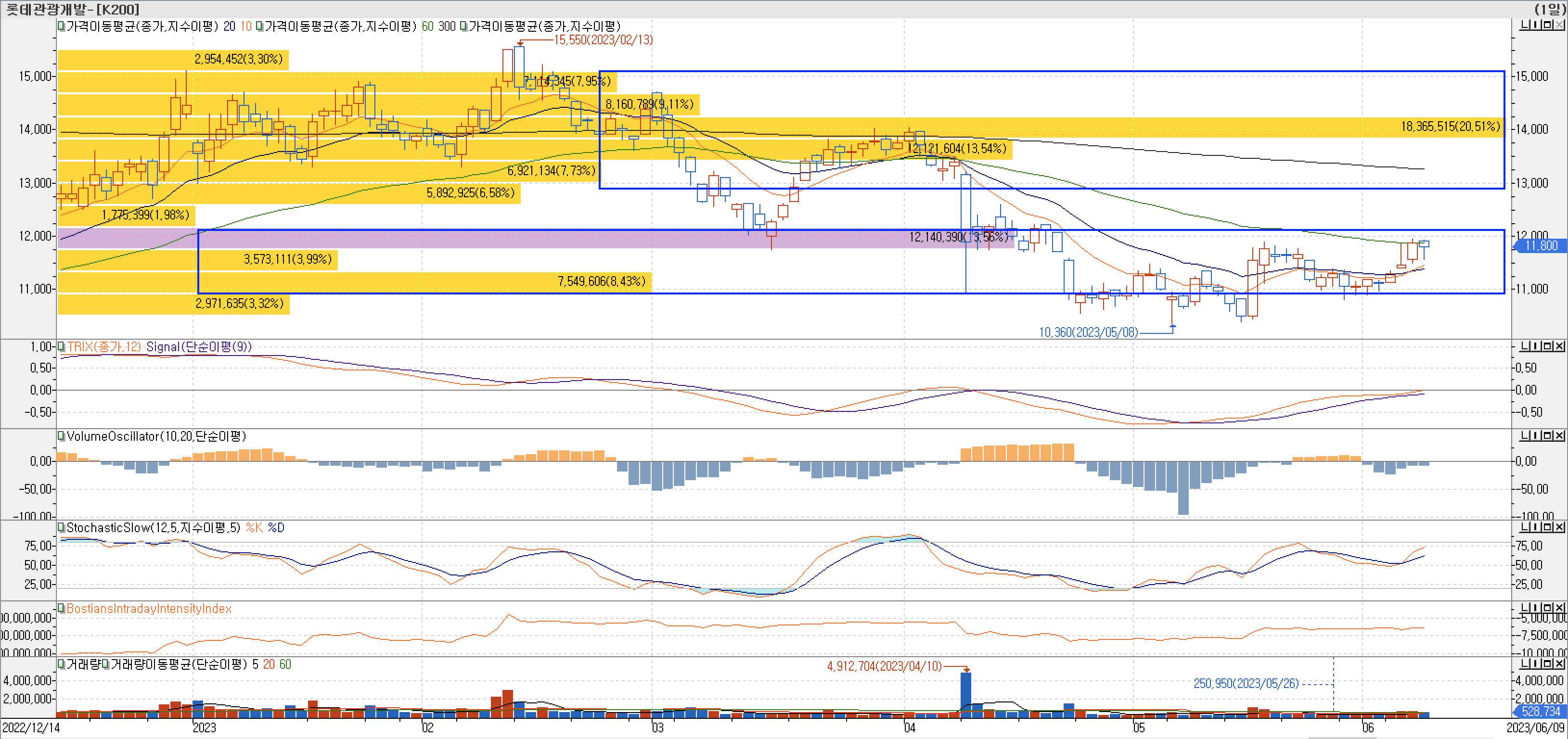The width and height of the screenshot is (1568, 739).
Task: Click the price chart panel L icon
Action: click(x=1524, y=25)
